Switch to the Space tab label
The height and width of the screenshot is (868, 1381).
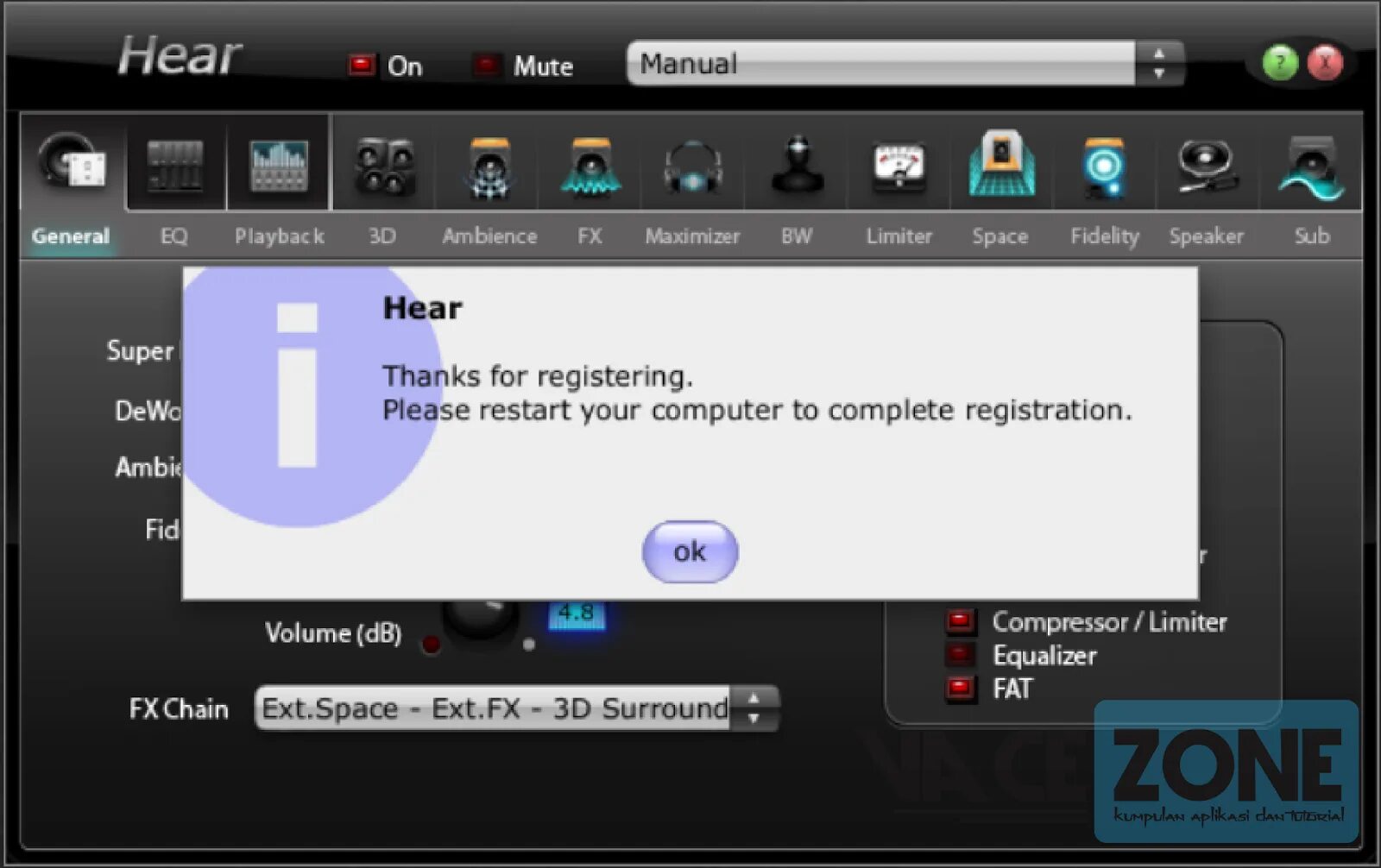(x=999, y=236)
